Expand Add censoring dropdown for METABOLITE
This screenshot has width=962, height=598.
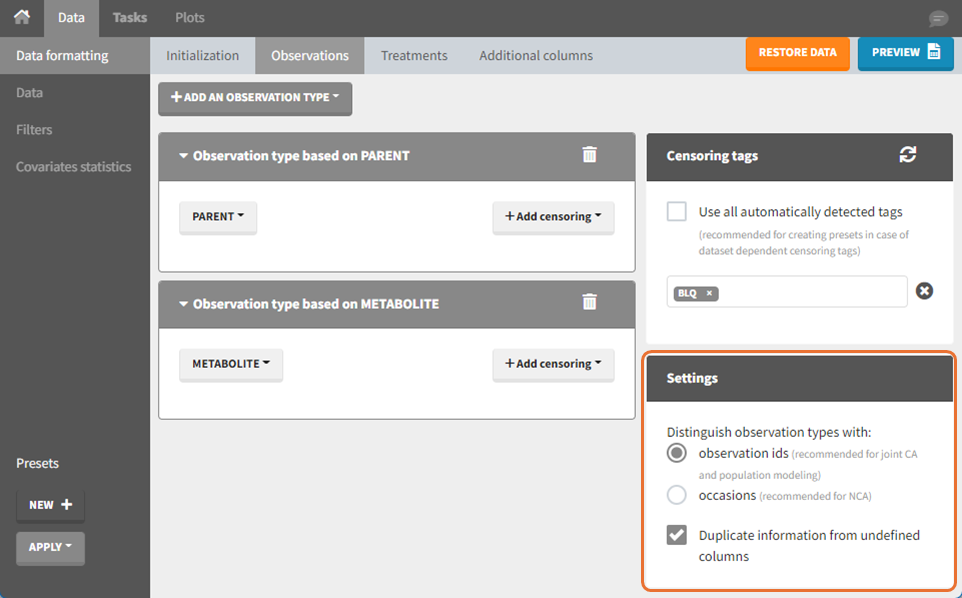[x=553, y=364]
